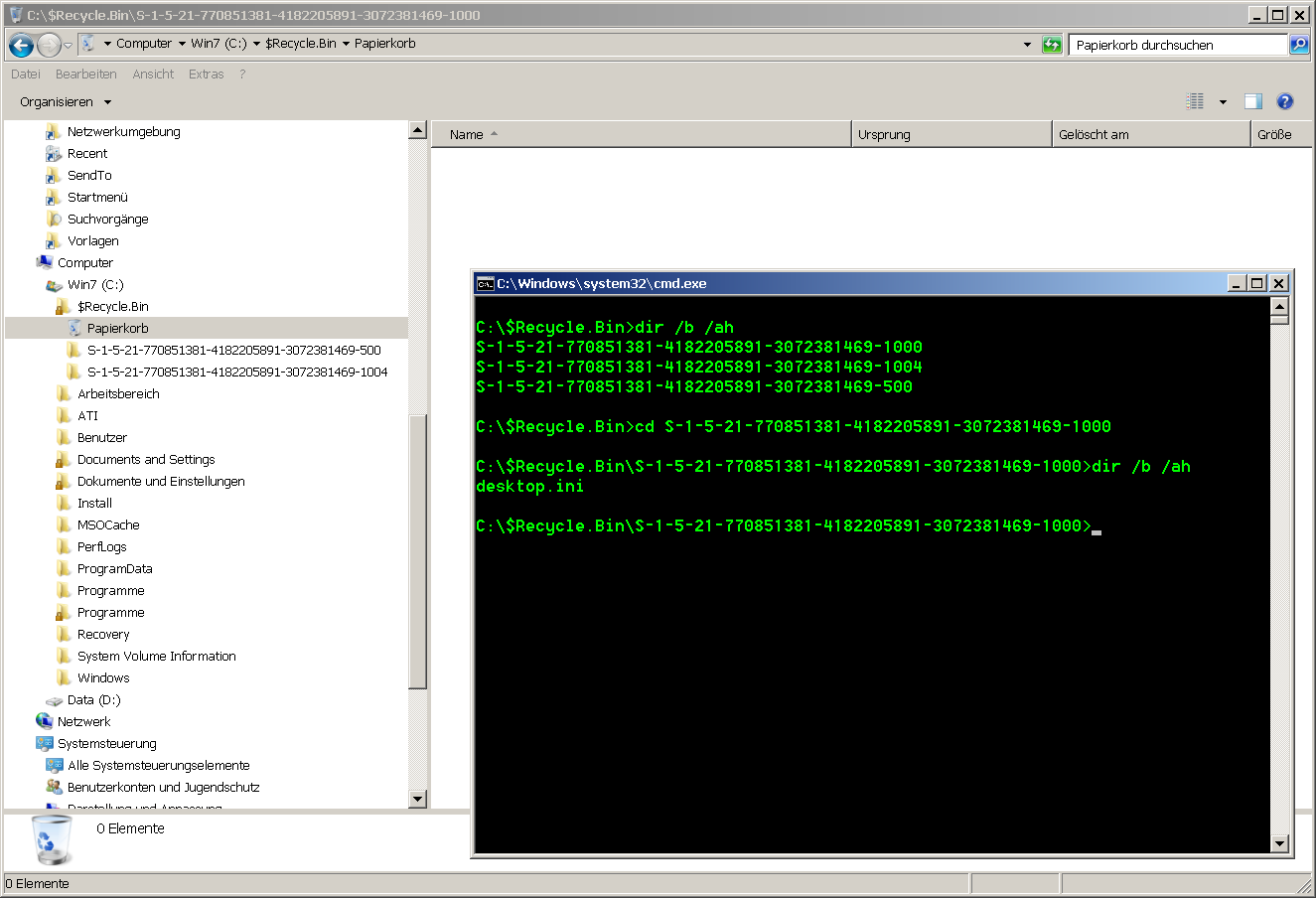This screenshot has height=898, width=1316.
Task: Select the MSOCache folder
Action: (108, 524)
